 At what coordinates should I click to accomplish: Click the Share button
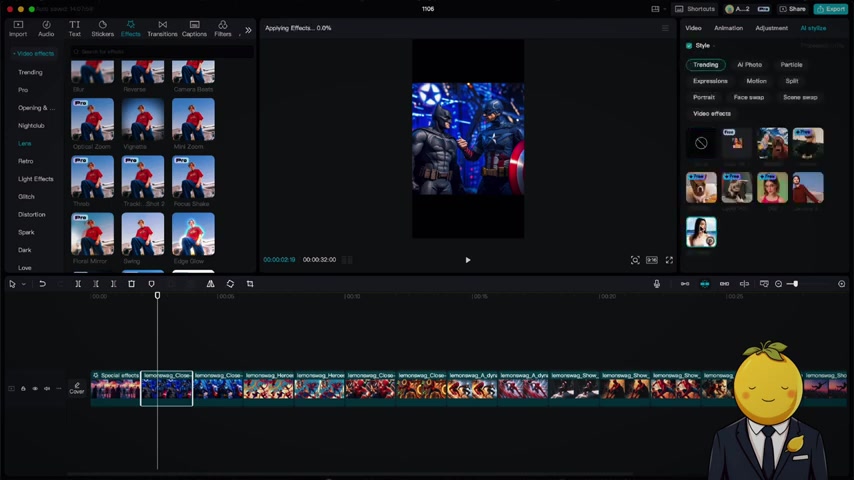(x=792, y=9)
